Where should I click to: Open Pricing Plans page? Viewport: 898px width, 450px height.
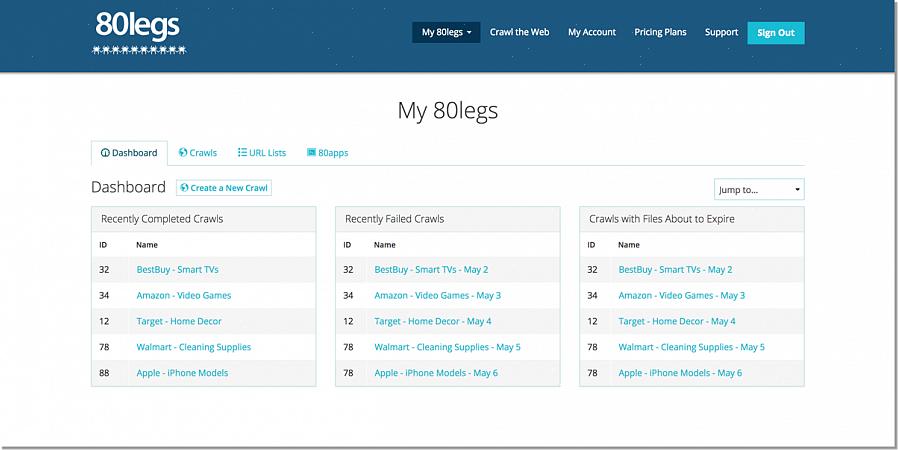[x=660, y=32]
